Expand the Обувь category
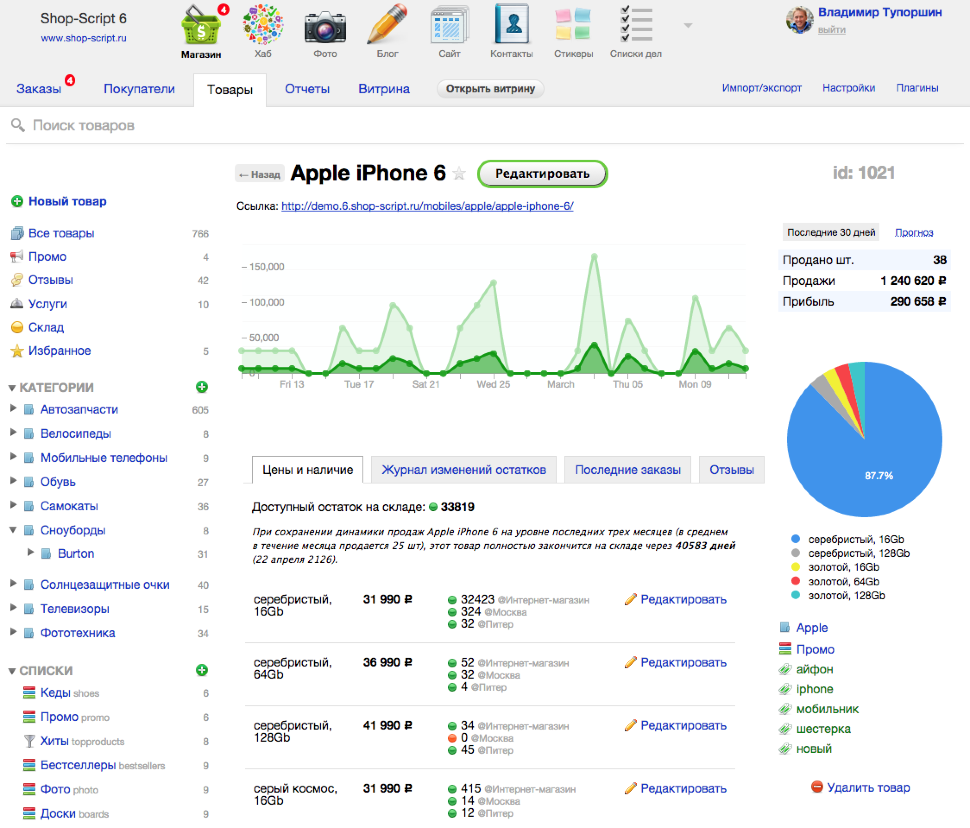The height and width of the screenshot is (828, 970). [12, 481]
